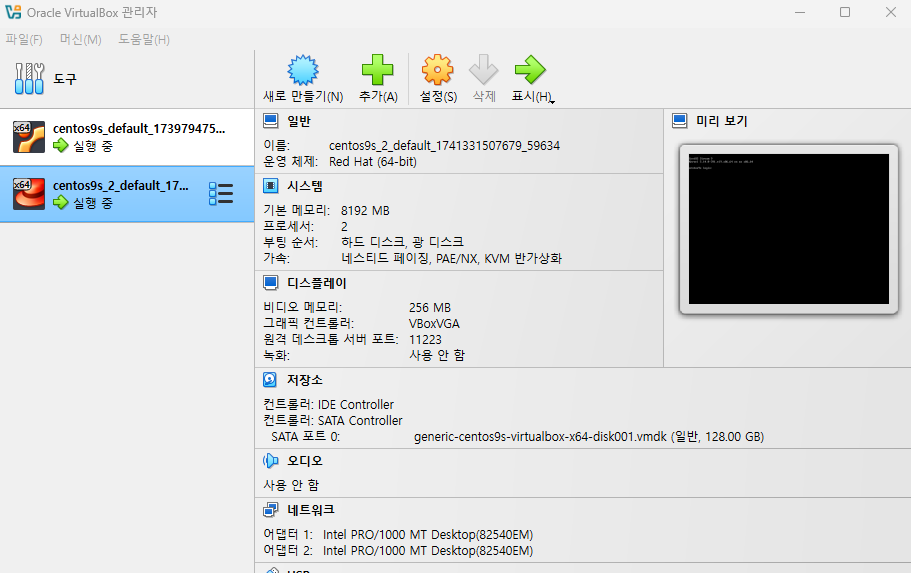Click the System (시스템) chip icon
This screenshot has width=911, height=573.
271,186
